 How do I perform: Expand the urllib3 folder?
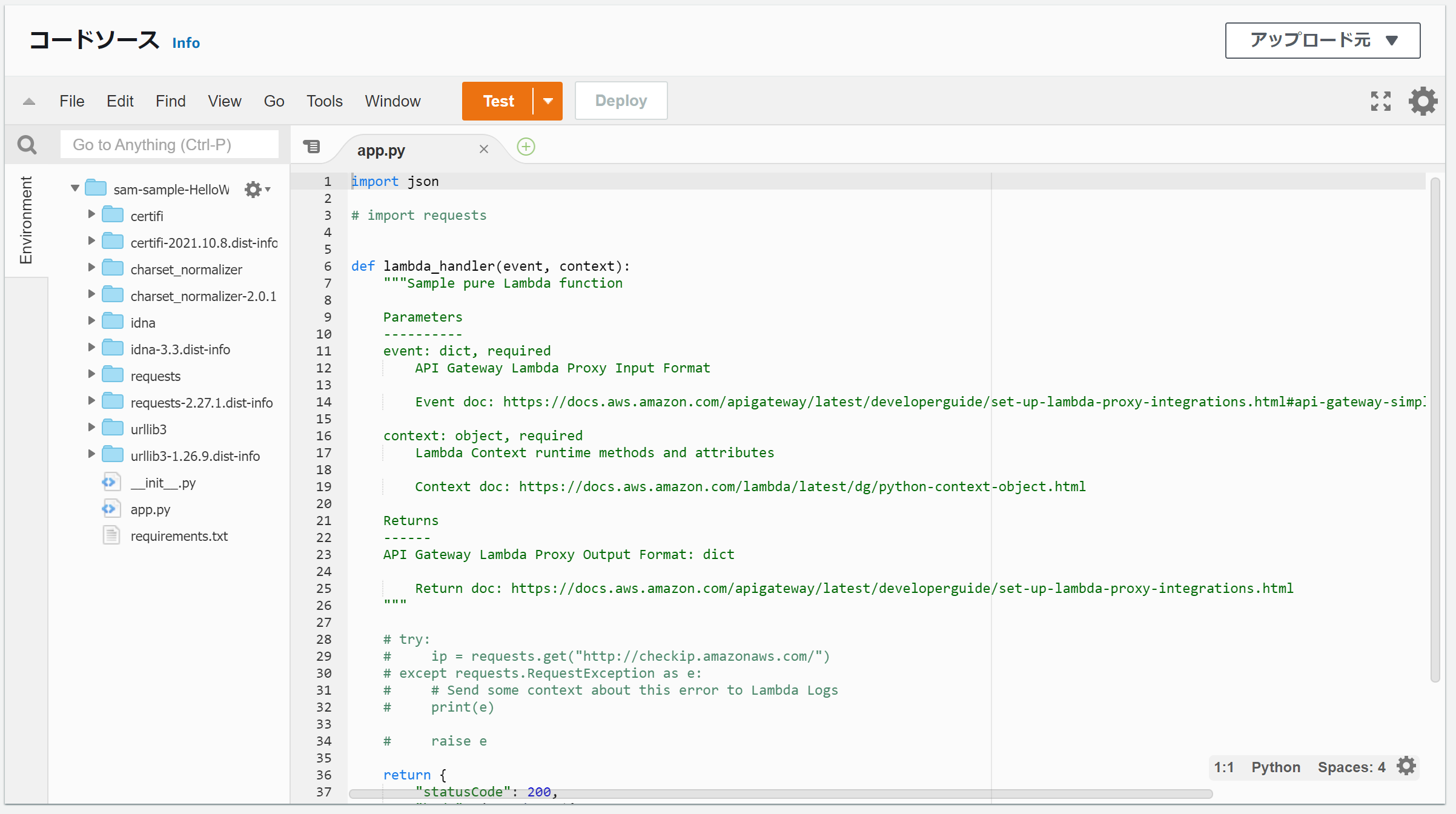click(x=91, y=428)
